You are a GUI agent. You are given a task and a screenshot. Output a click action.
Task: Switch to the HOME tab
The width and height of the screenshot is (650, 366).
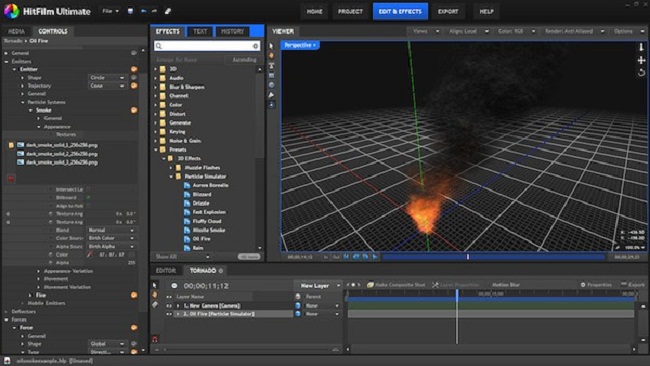click(x=315, y=12)
